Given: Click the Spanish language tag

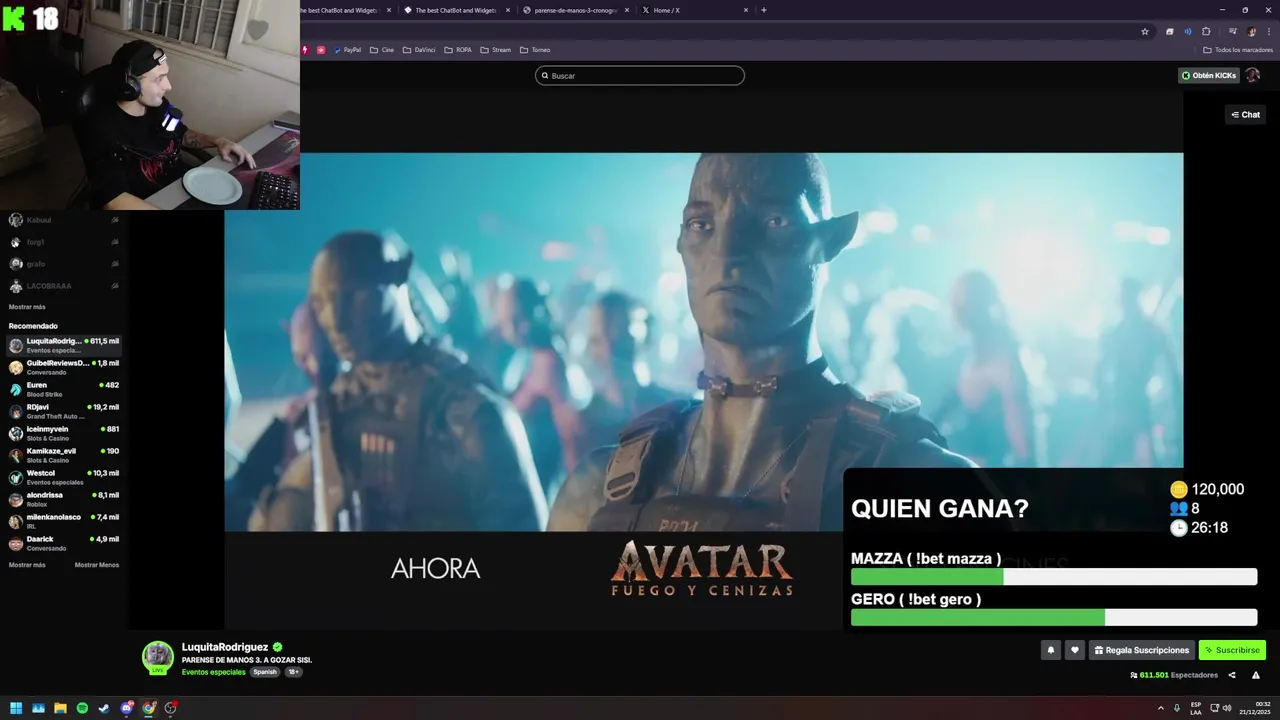Looking at the screenshot, I should 265,672.
